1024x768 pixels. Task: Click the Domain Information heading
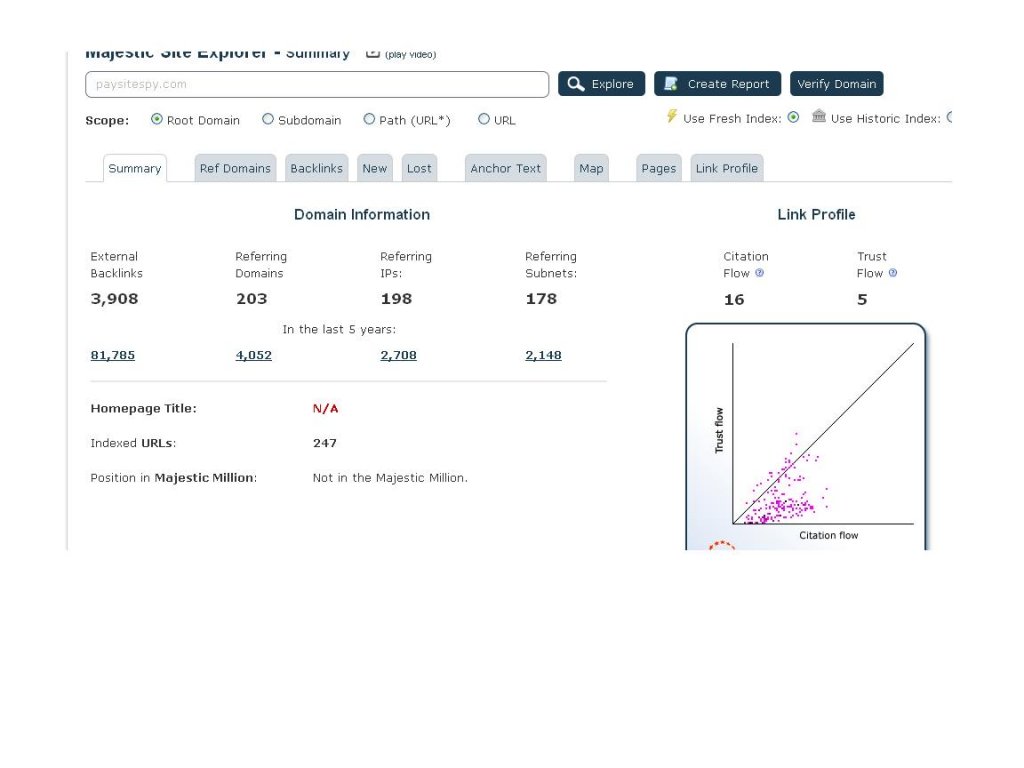(x=362, y=214)
